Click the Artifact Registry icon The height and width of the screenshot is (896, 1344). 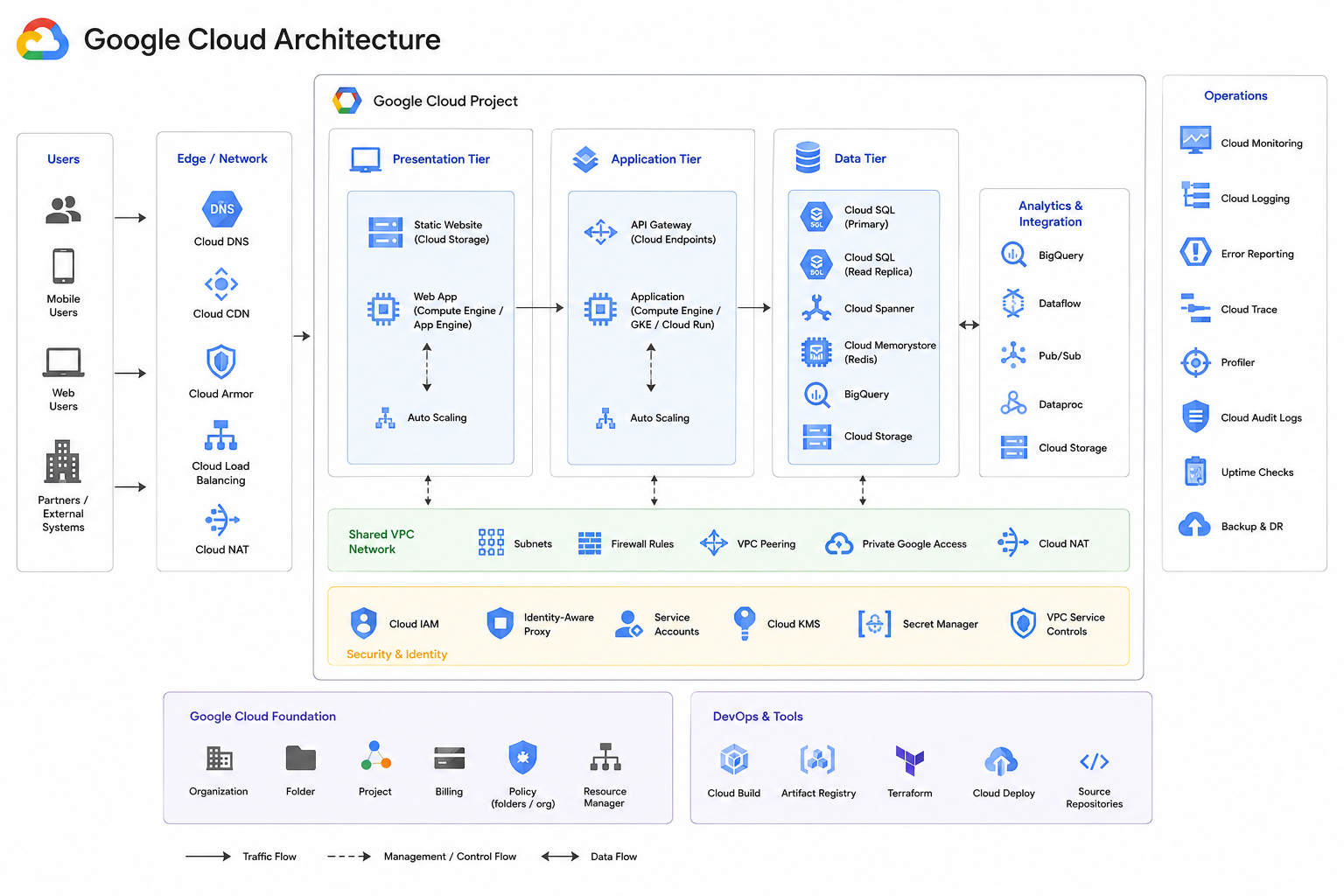click(817, 760)
